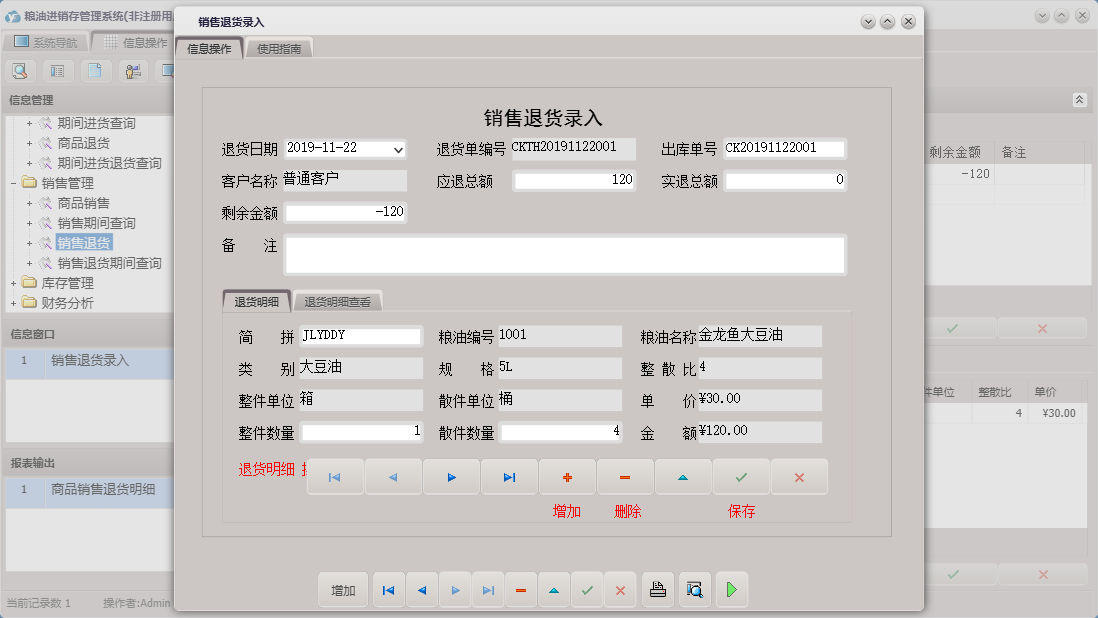The image size is (1098, 618).
Task: Click the 增加 (add) plus icon in 退货明细 toolbar
Action: [567, 477]
